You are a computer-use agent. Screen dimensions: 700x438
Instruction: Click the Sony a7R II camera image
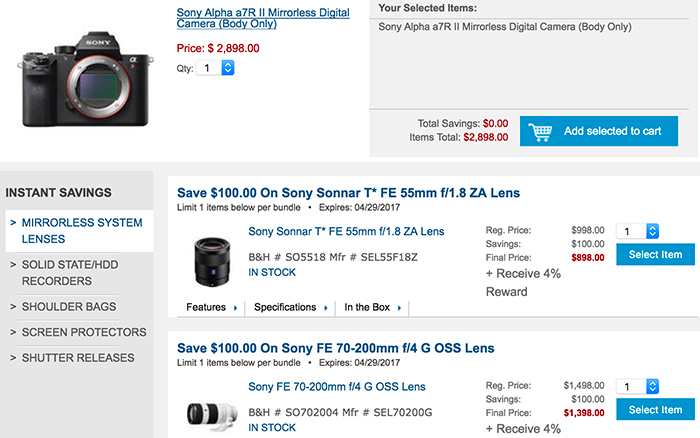point(85,79)
